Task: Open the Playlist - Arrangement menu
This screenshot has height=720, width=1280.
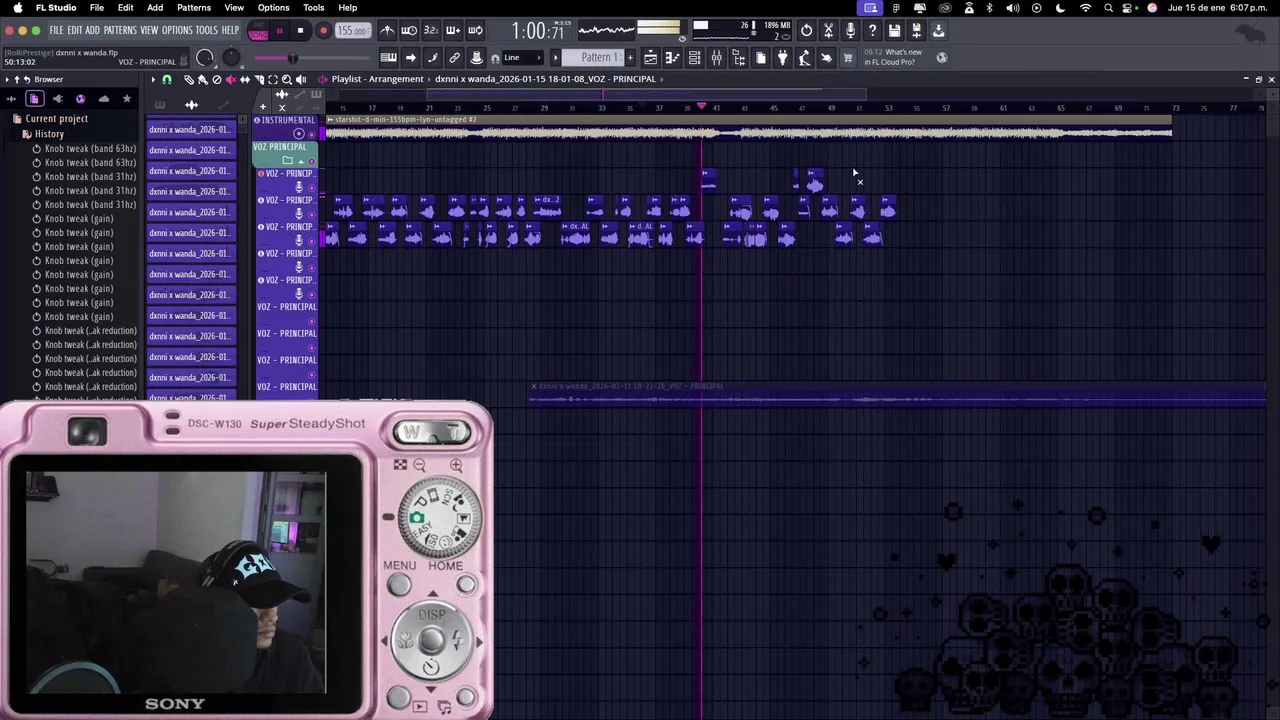Action: [377, 79]
